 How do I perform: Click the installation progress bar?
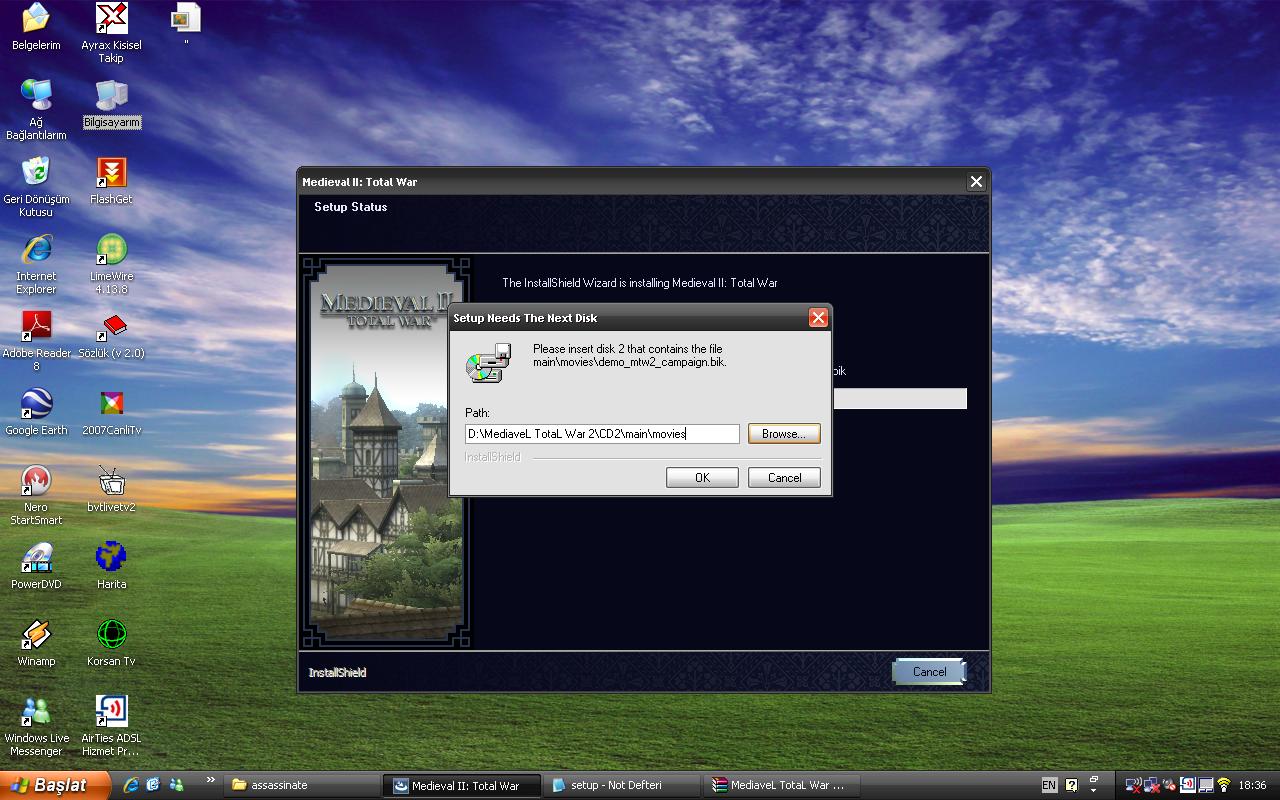click(899, 399)
